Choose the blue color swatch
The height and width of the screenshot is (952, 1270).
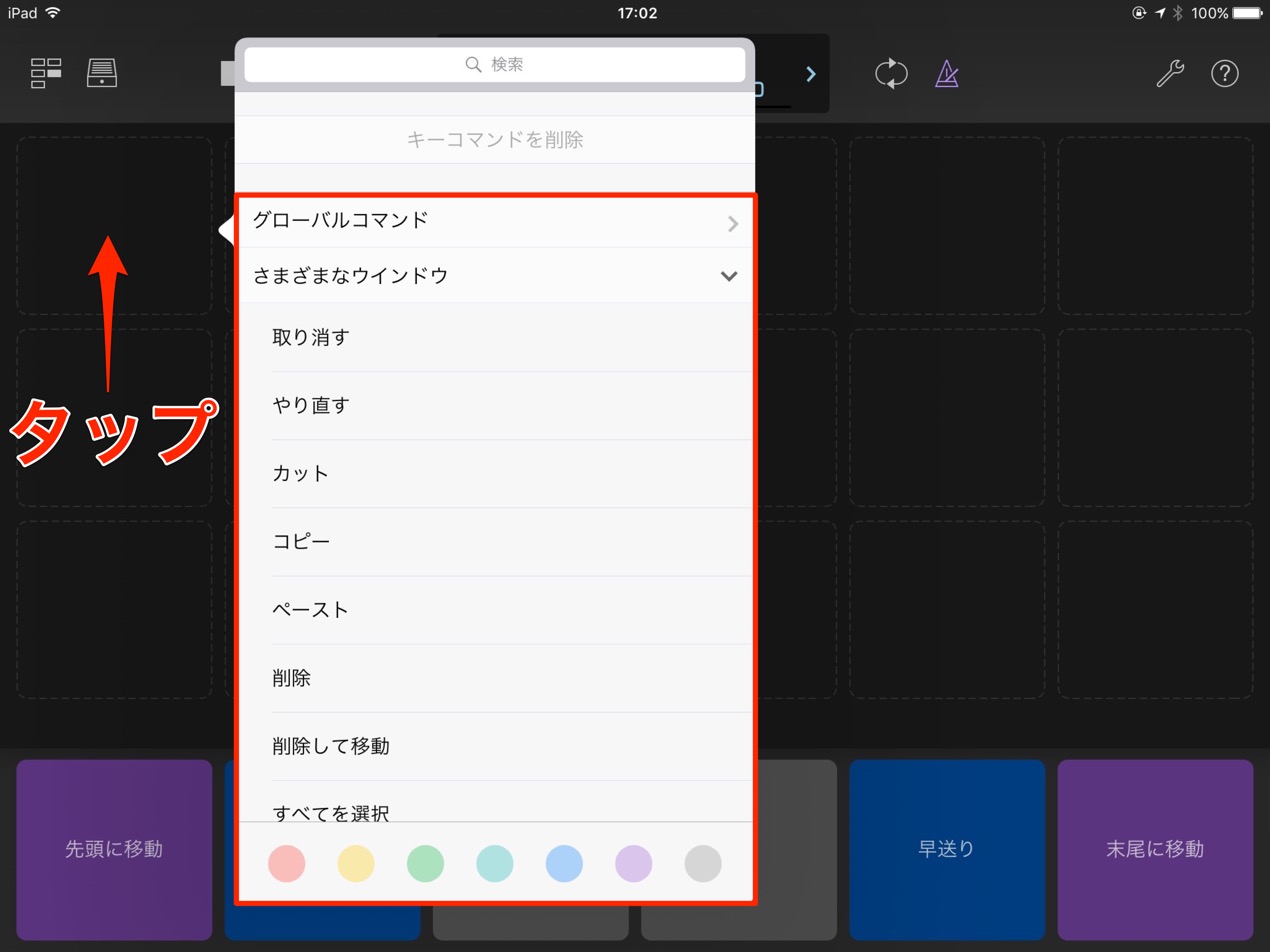tap(565, 863)
